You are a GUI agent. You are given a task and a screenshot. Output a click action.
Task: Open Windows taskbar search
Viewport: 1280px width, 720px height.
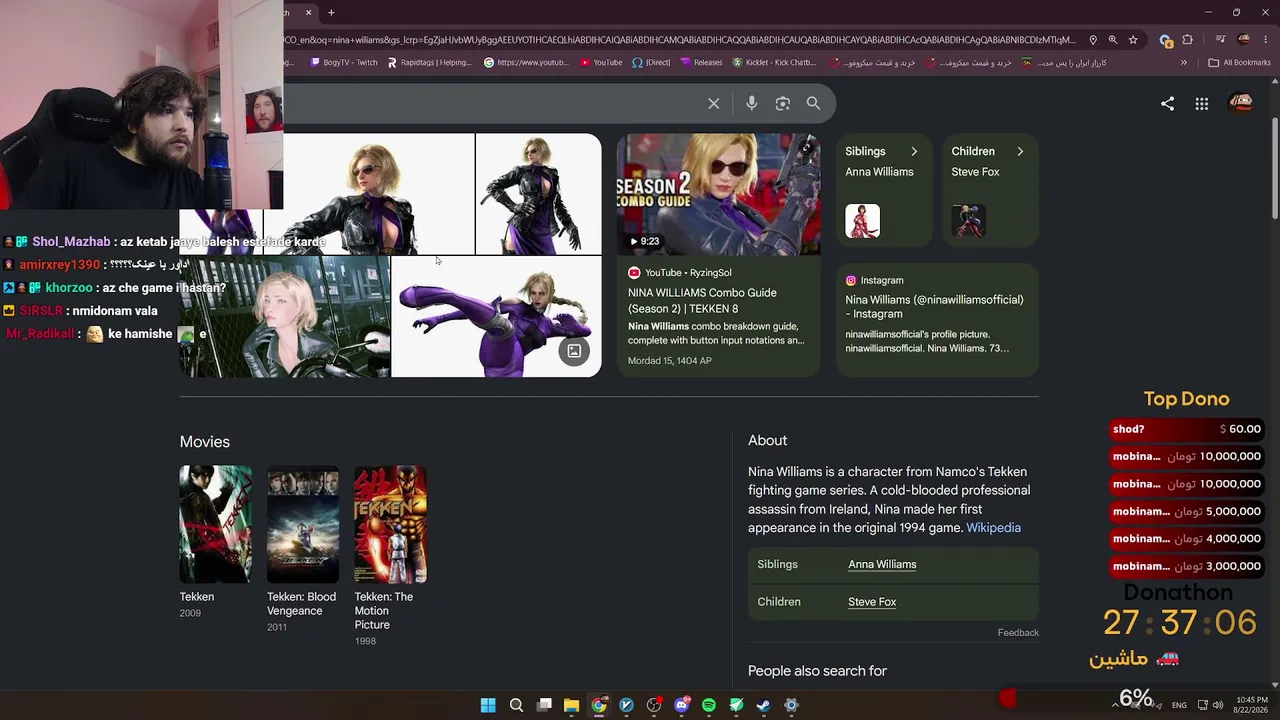point(516,705)
